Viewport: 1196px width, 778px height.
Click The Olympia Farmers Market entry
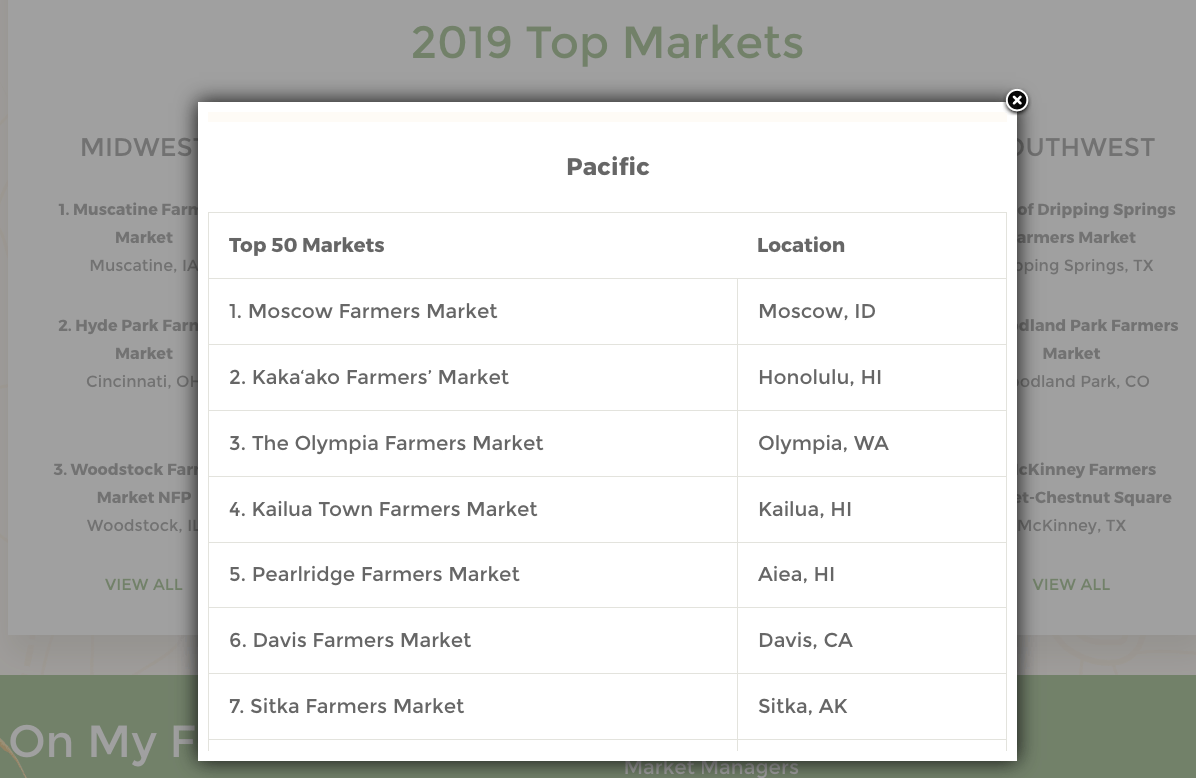pos(386,443)
